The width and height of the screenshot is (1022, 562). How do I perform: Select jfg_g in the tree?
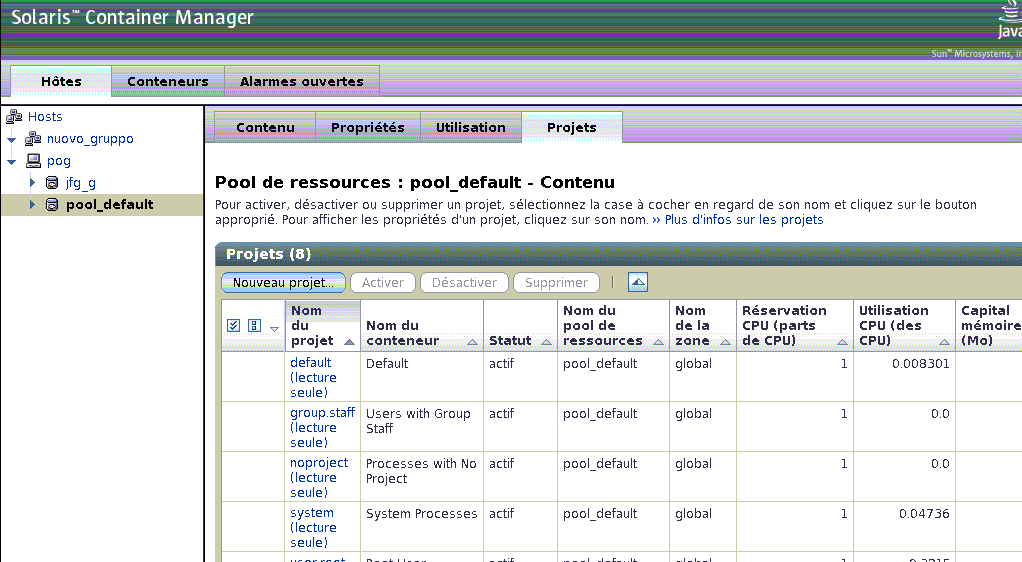point(81,183)
